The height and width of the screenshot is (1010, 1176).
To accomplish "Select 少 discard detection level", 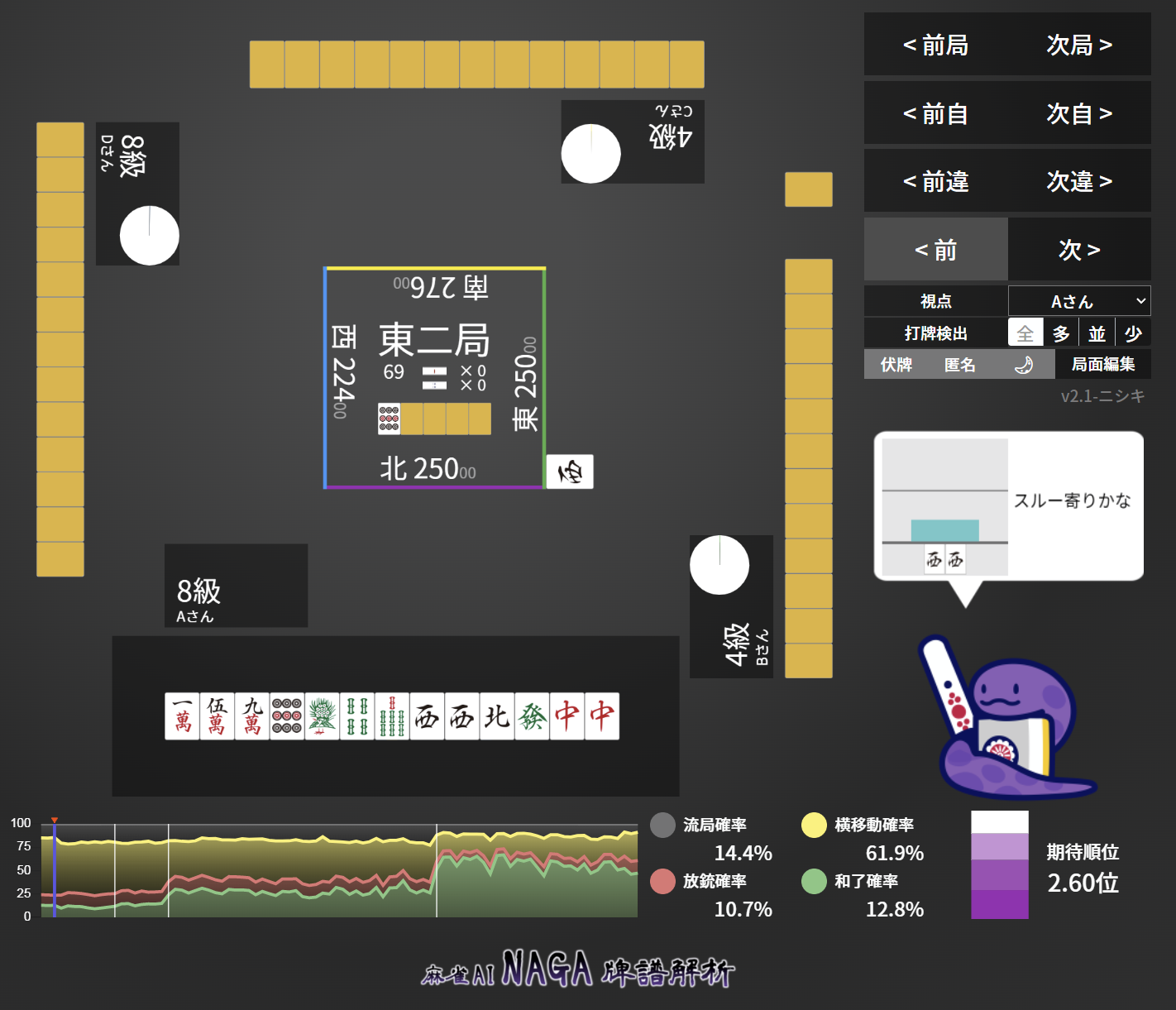I will pos(1133,333).
